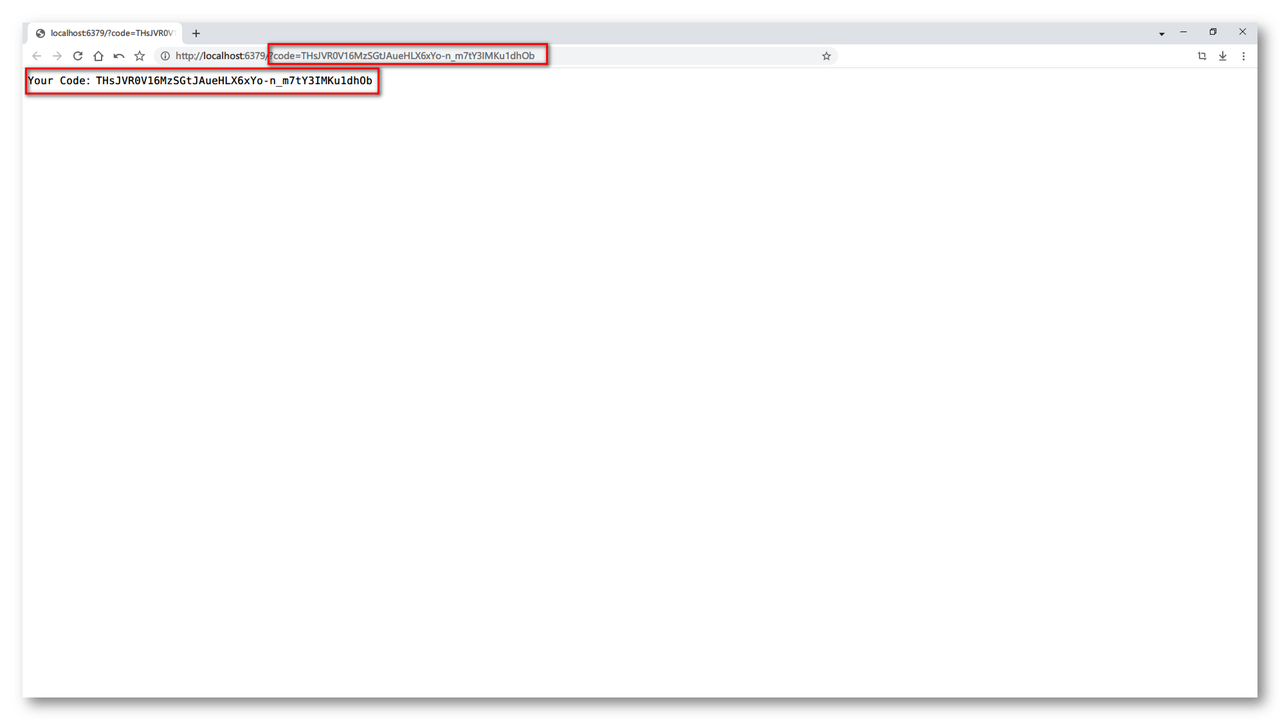Go back to the previous page

click(37, 56)
